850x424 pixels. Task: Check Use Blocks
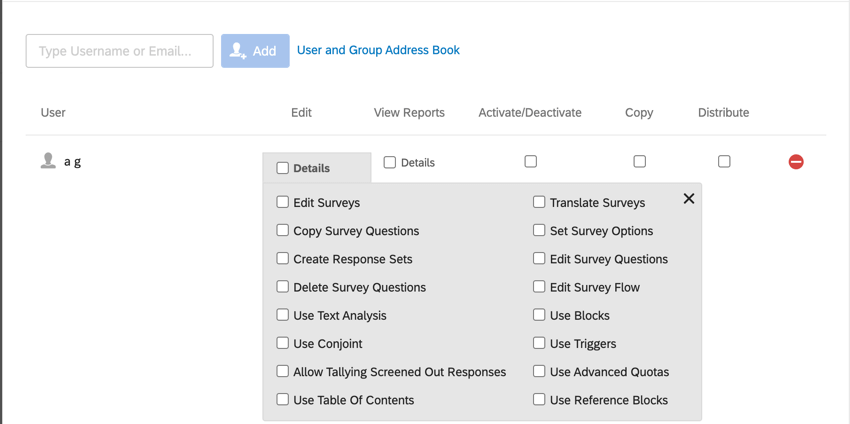tap(539, 315)
